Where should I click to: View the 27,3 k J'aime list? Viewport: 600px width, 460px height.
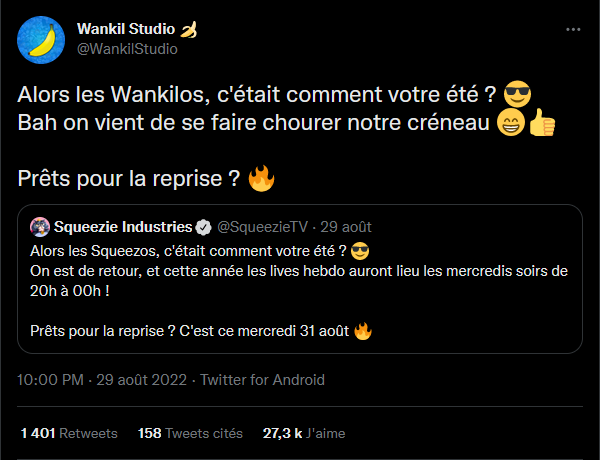pos(304,433)
